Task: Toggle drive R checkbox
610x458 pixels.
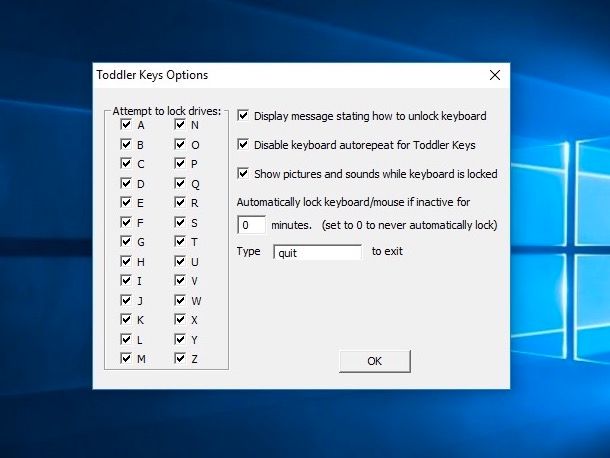Action: [180, 202]
